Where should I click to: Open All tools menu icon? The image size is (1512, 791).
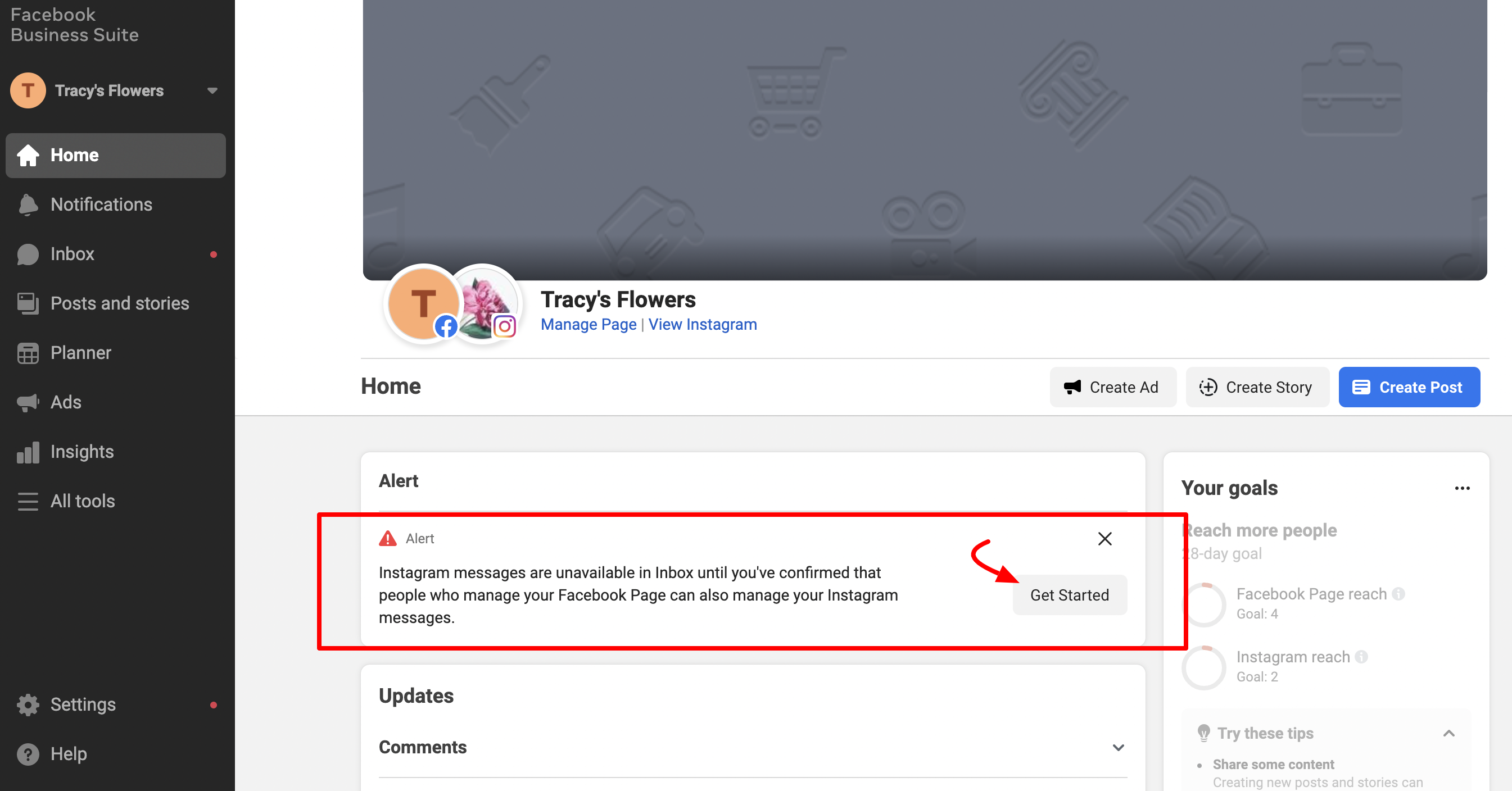pyautogui.click(x=28, y=501)
